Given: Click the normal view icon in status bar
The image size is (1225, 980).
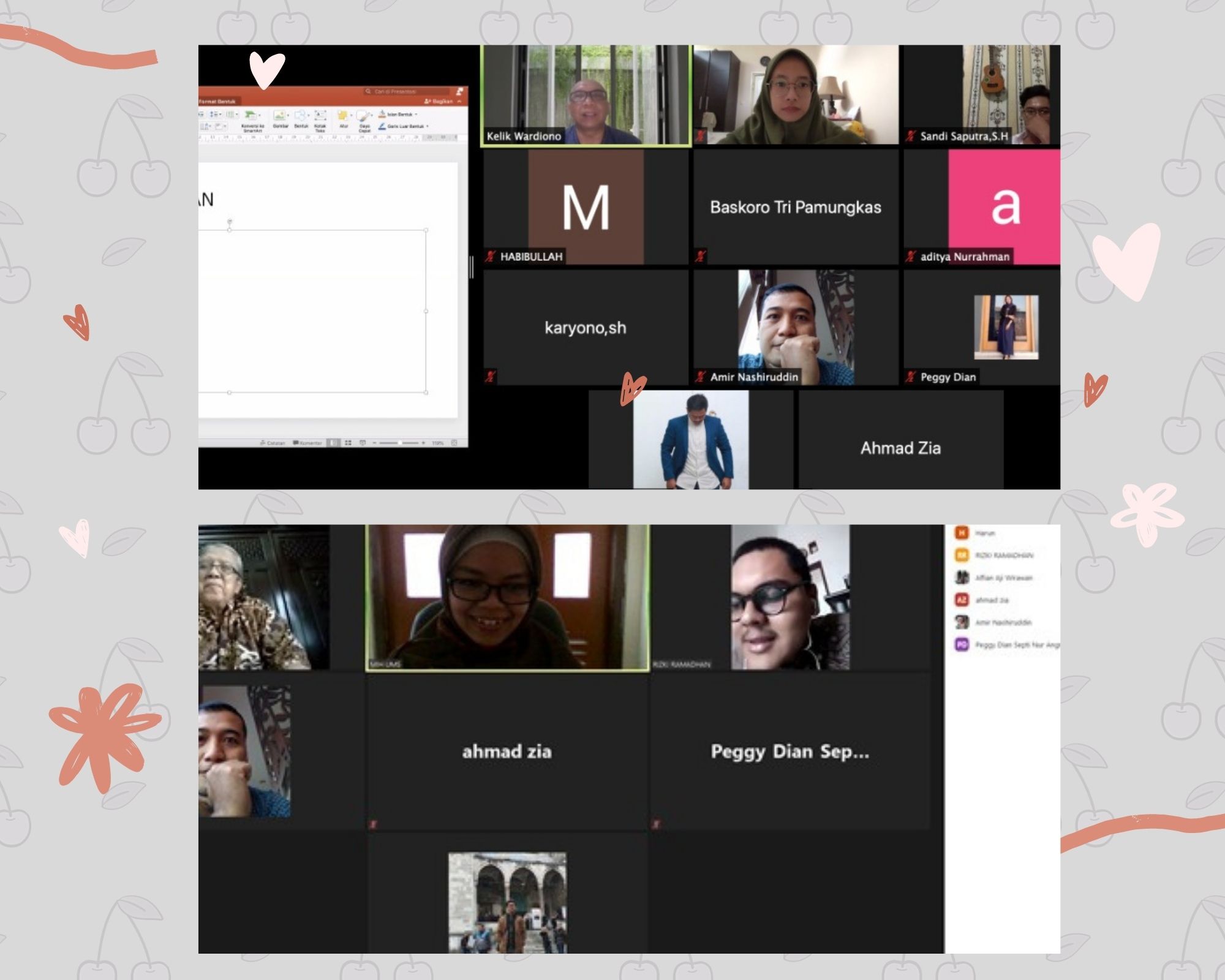Looking at the screenshot, I should pos(333,443).
